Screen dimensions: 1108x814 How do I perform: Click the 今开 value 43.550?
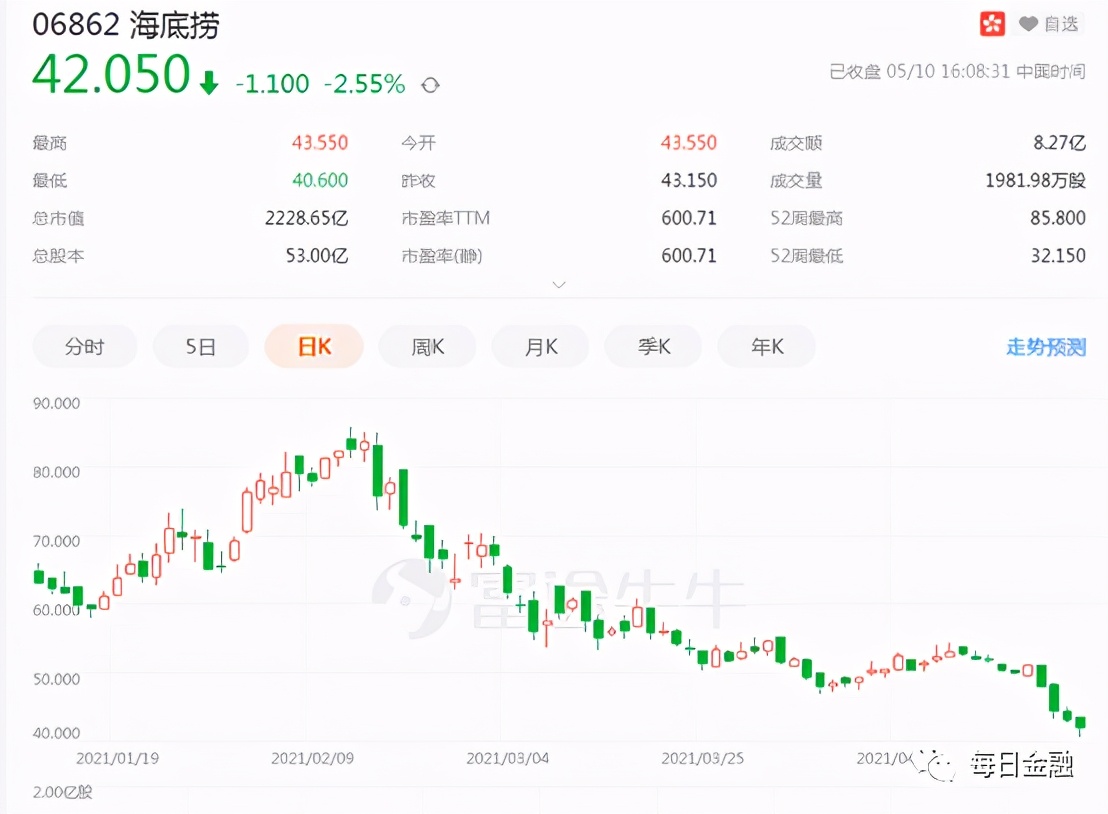(x=689, y=143)
